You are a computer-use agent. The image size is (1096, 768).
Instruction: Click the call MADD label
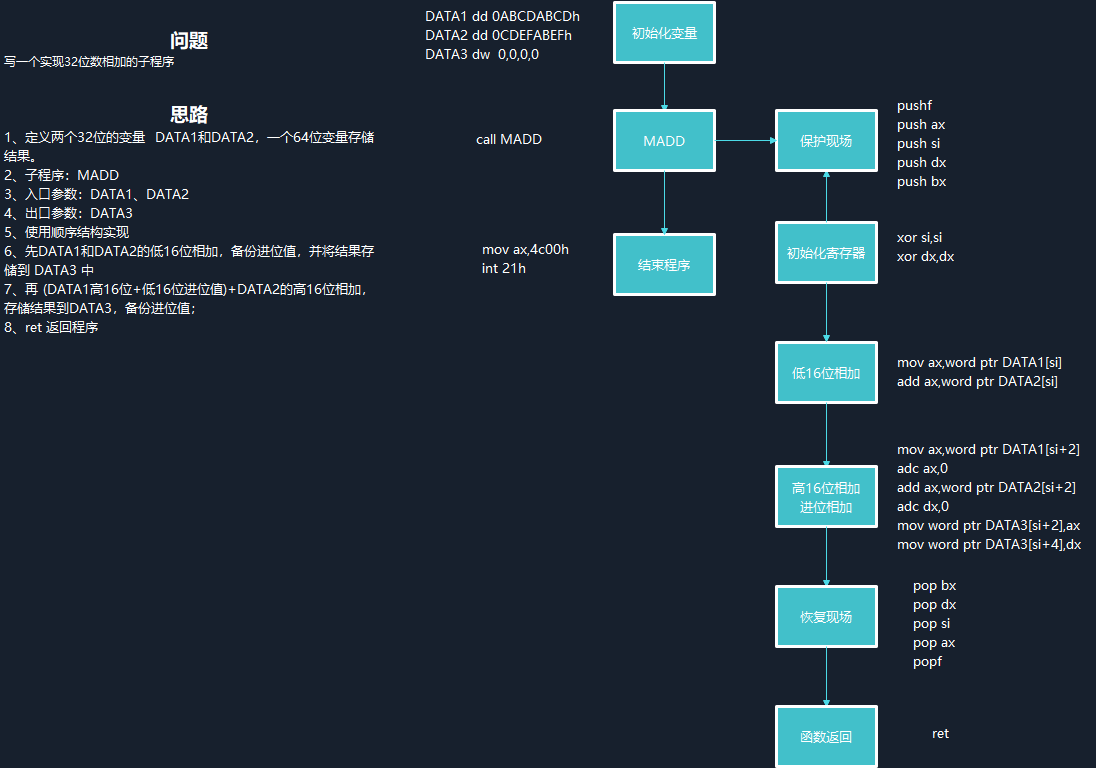509,139
